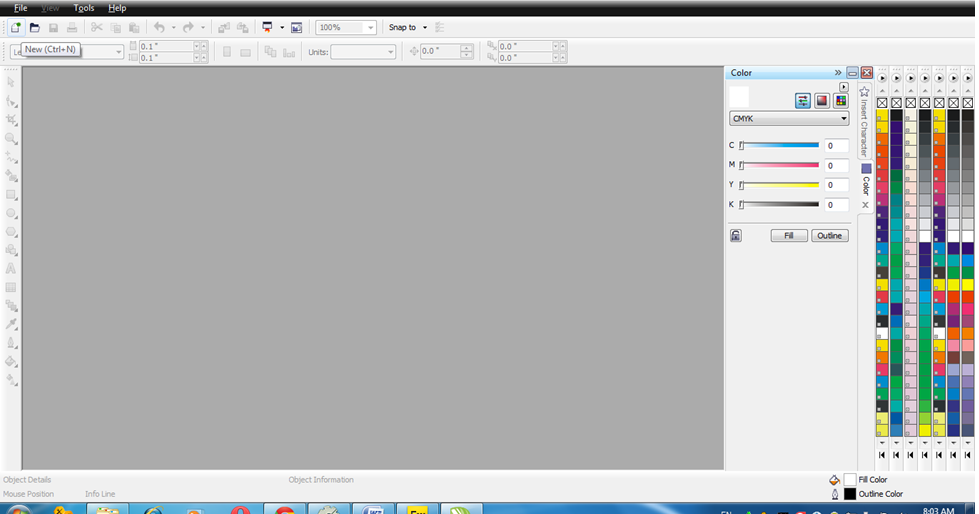The height and width of the screenshot is (514, 979).
Task: Collapse docker with double chevron
Action: click(838, 73)
